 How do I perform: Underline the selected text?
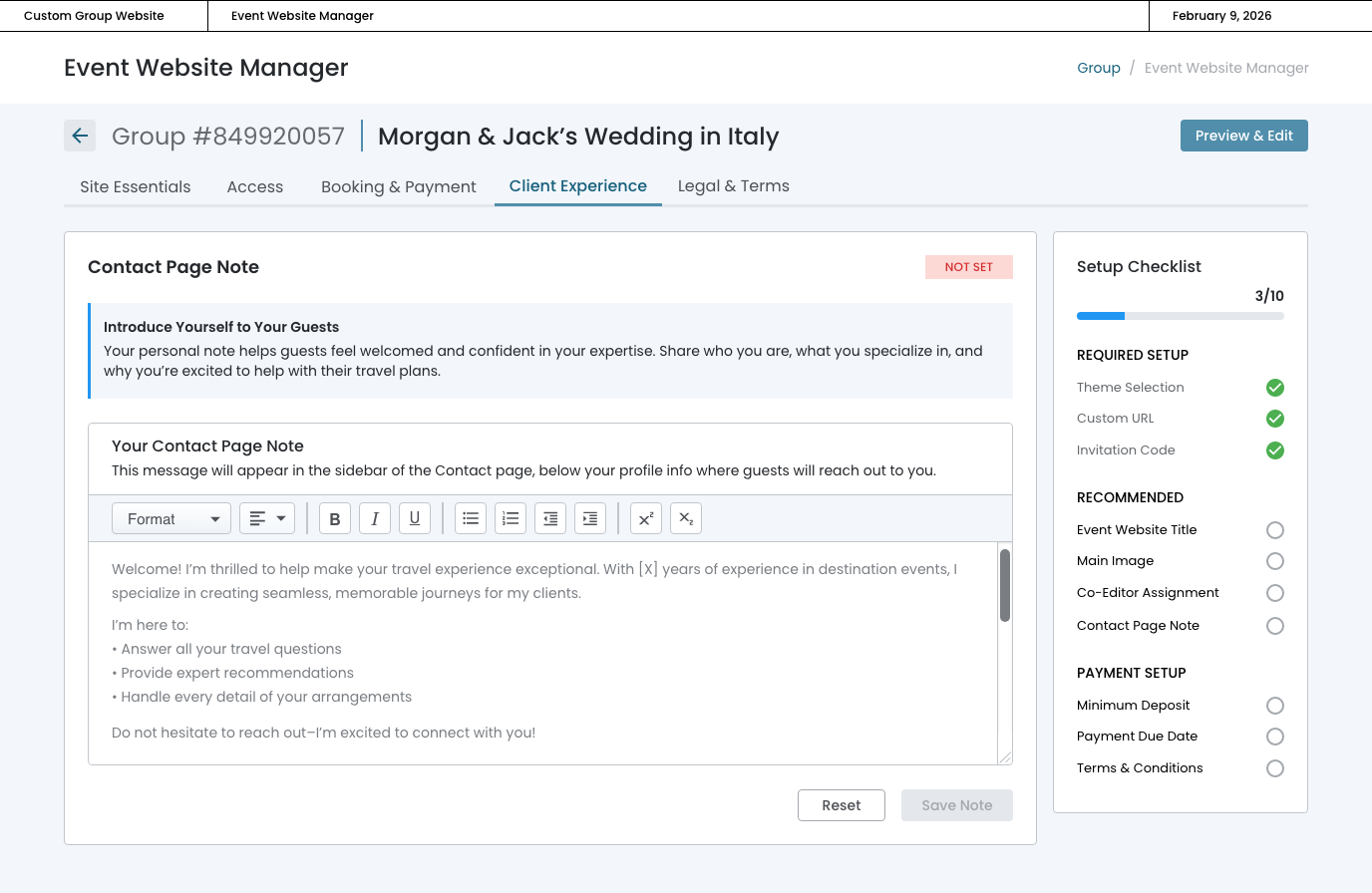point(415,518)
